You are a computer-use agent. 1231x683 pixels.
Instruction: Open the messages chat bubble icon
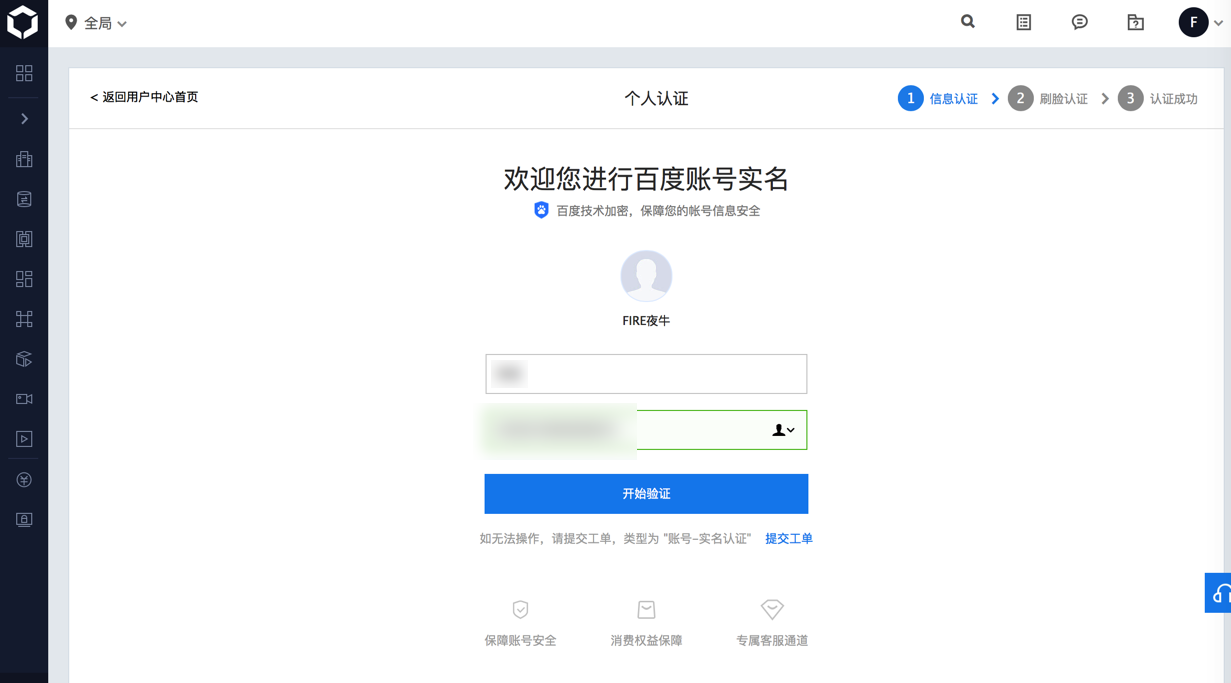(1080, 22)
